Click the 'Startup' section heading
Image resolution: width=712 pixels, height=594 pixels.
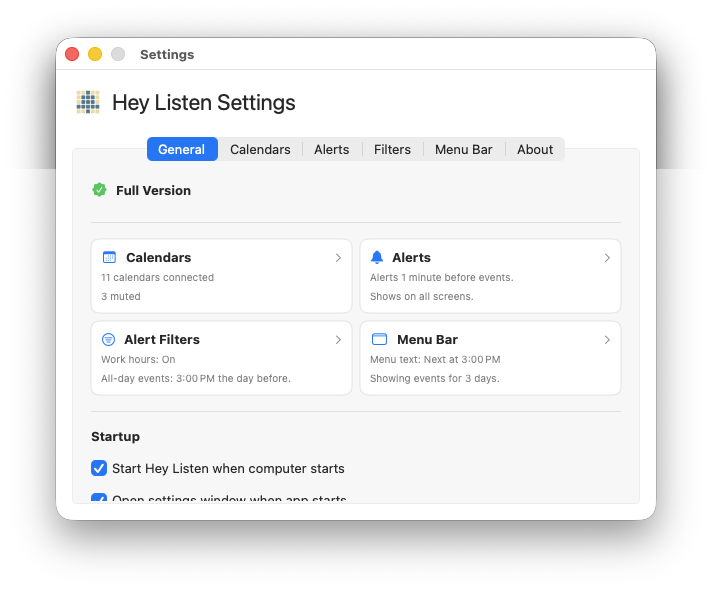point(115,436)
